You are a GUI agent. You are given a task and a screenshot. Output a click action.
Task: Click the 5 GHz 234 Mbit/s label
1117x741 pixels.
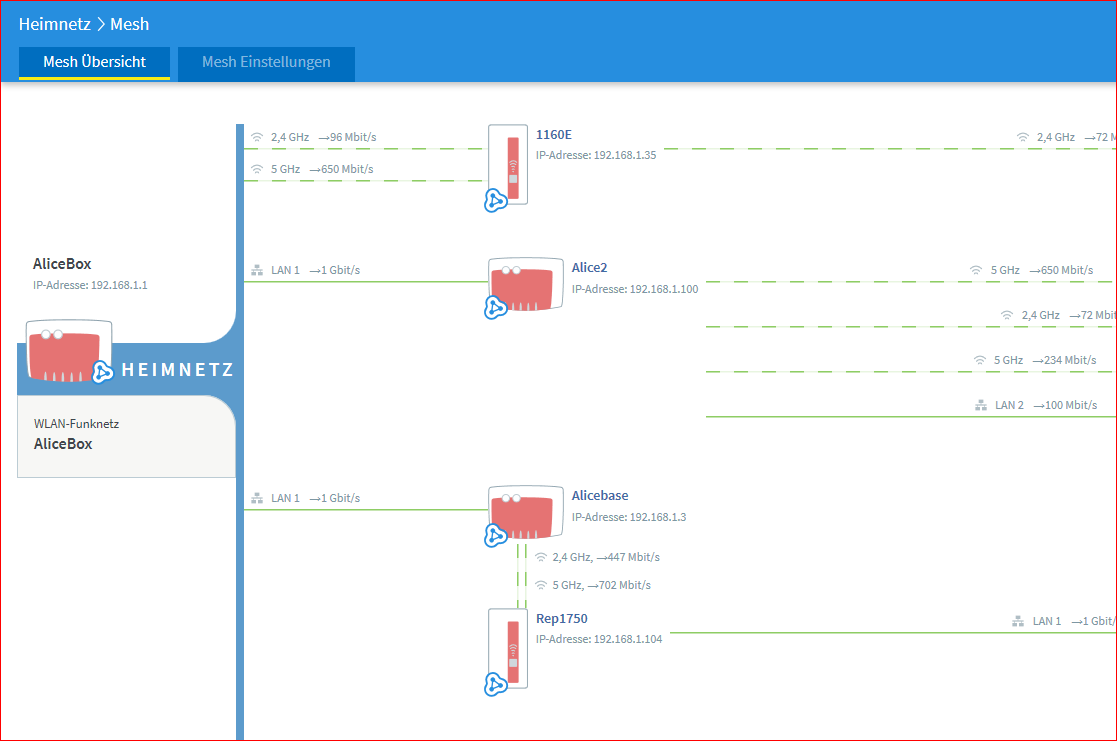1045,360
